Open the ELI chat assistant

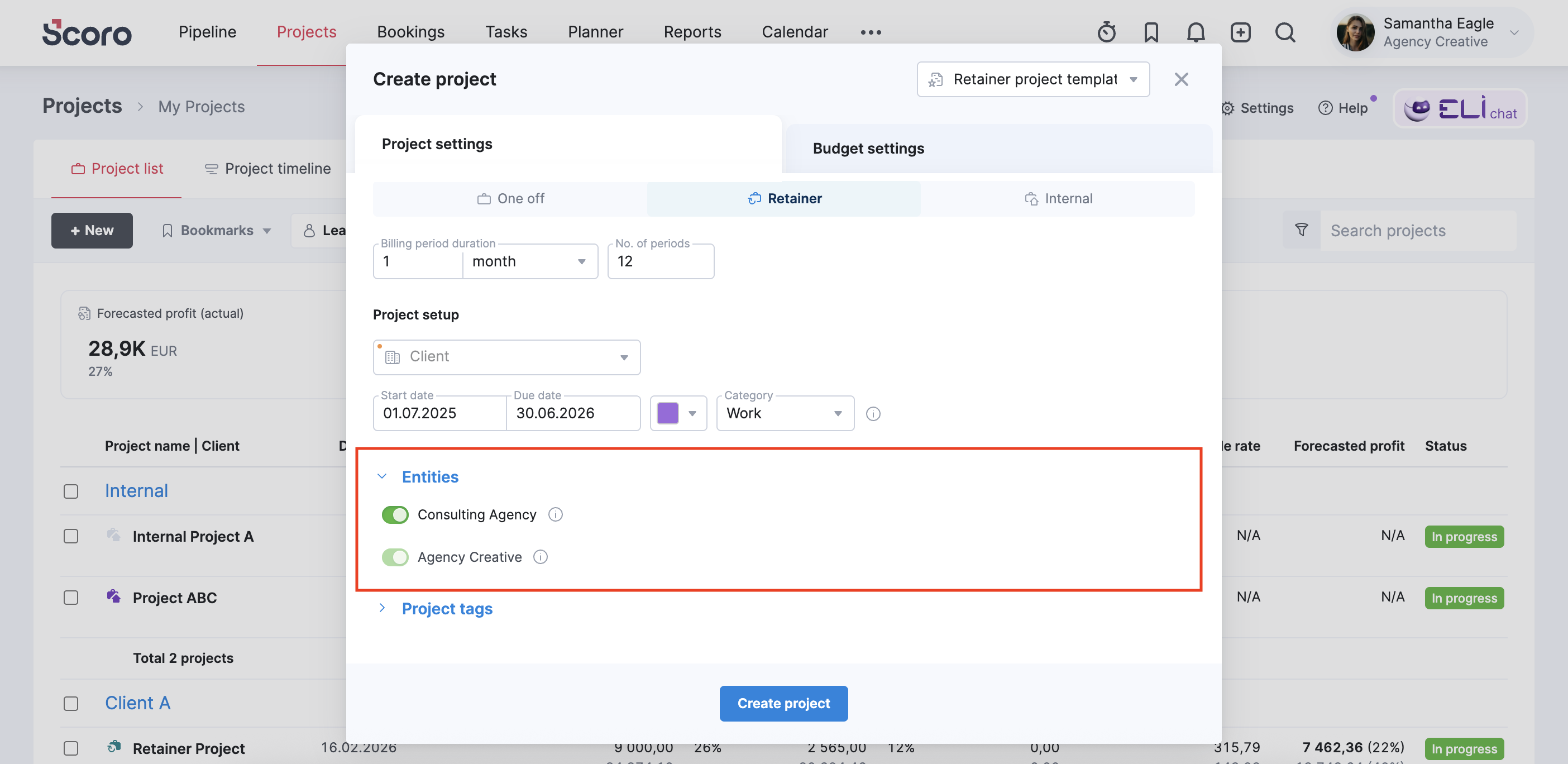point(1459,108)
